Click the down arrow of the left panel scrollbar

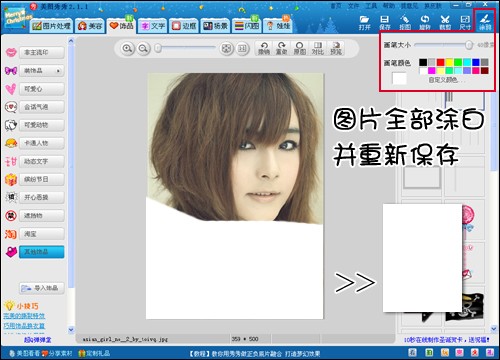coord(71,329)
